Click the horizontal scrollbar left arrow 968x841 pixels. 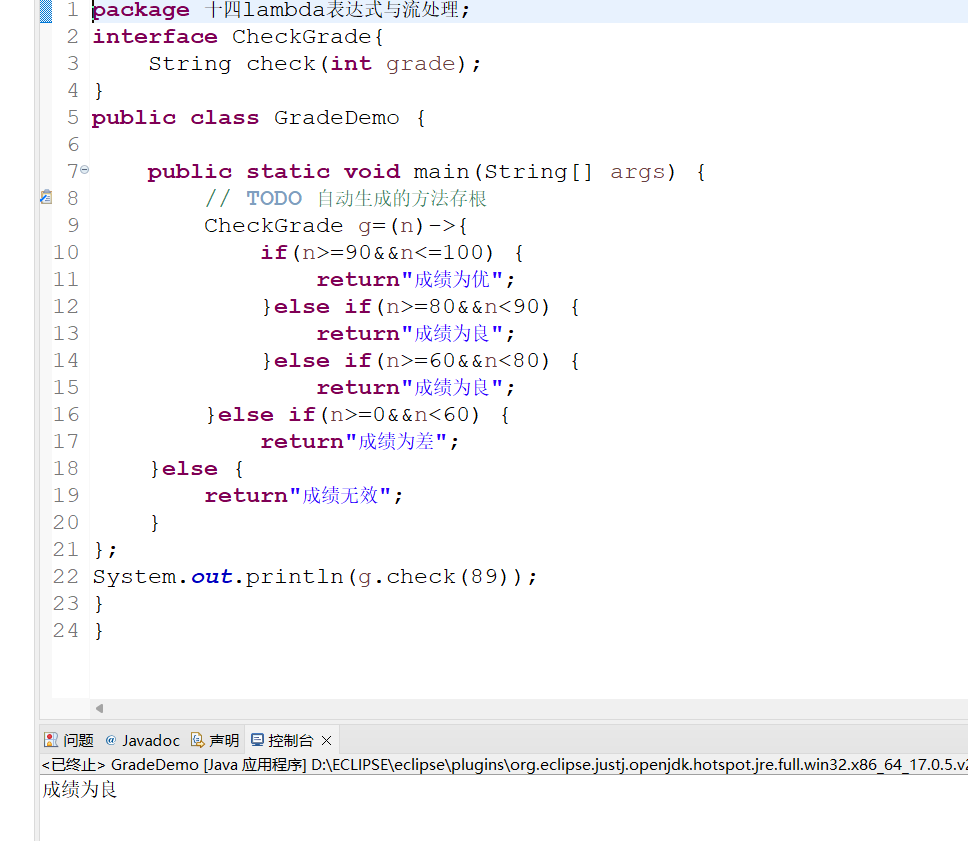point(99,708)
